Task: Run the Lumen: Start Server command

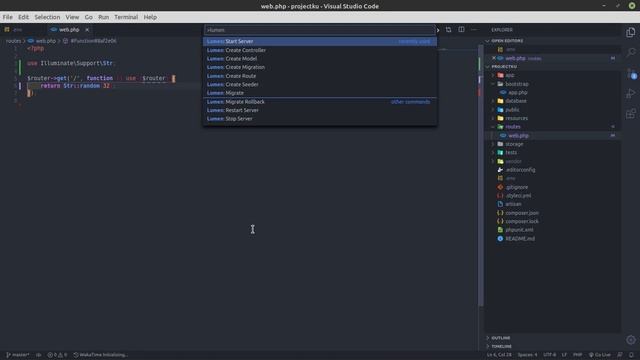Action: pos(320,41)
